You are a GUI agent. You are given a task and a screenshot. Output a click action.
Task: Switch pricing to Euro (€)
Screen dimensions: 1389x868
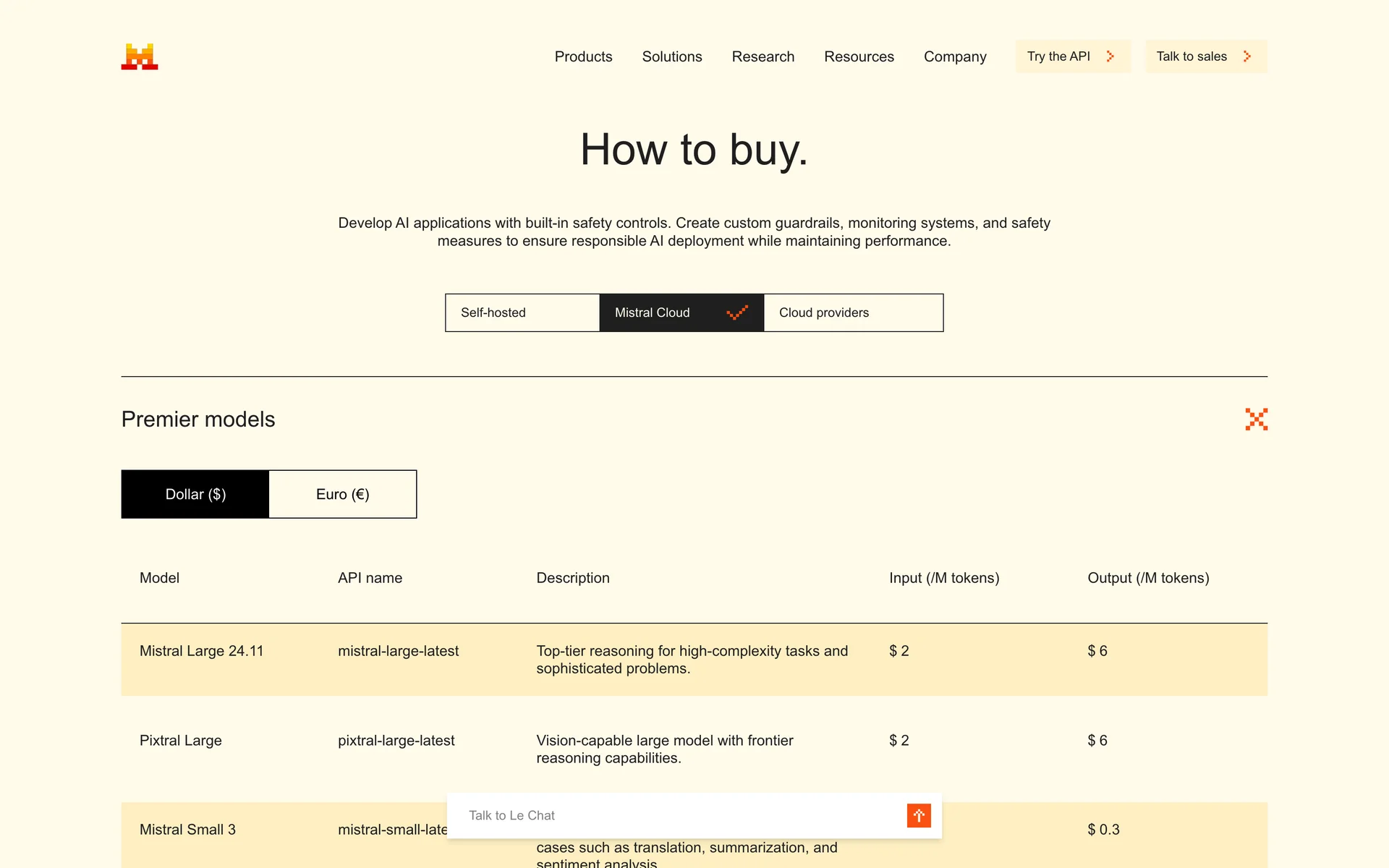[343, 494]
